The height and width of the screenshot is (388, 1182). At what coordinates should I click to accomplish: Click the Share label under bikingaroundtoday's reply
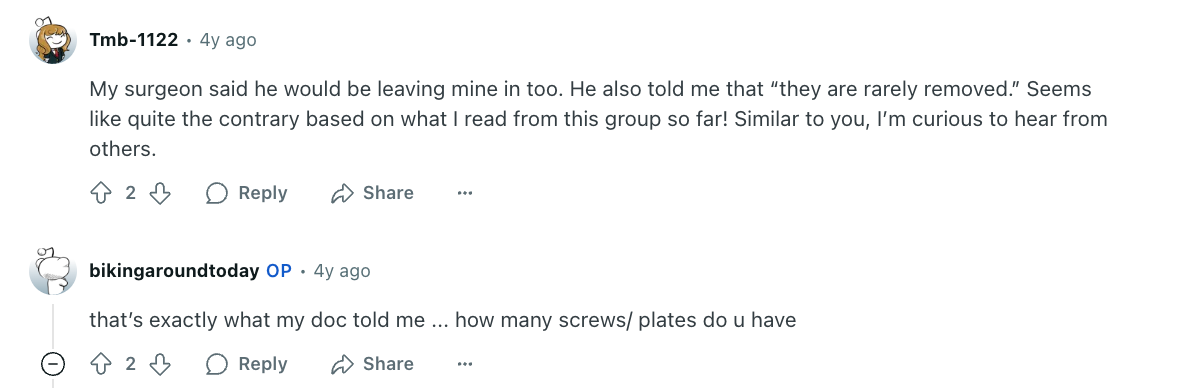387,365
